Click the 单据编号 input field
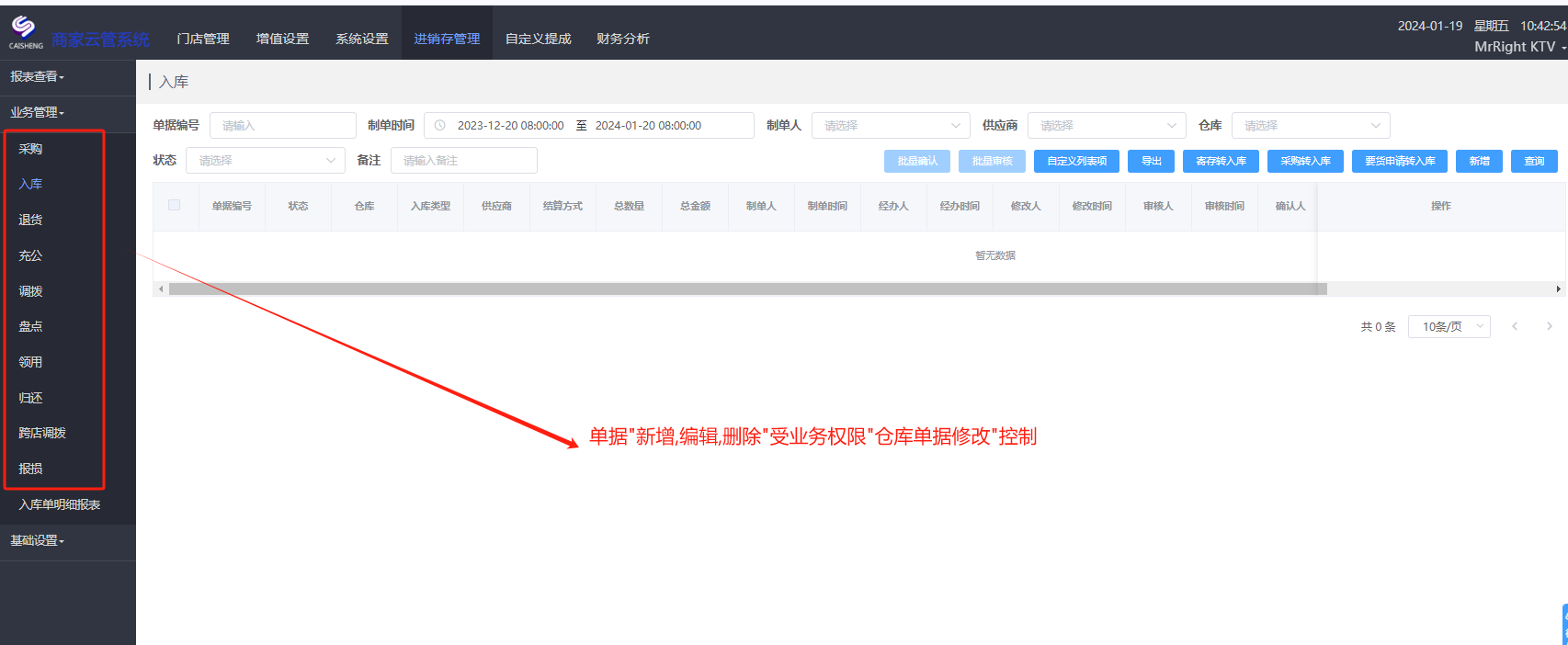Image resolution: width=1568 pixels, height=645 pixels. click(x=283, y=126)
